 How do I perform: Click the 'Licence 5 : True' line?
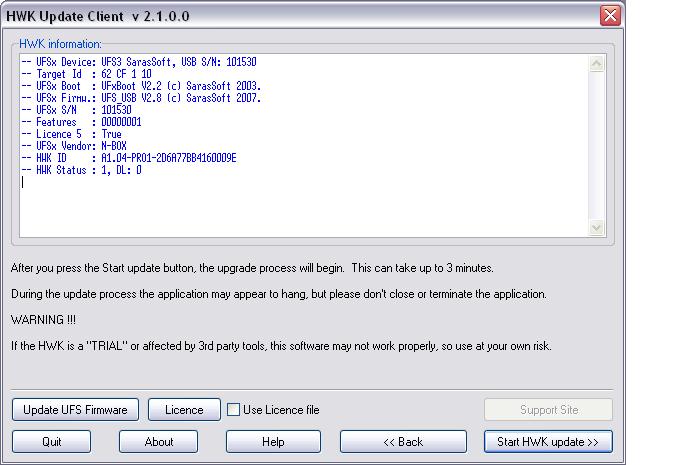72,134
